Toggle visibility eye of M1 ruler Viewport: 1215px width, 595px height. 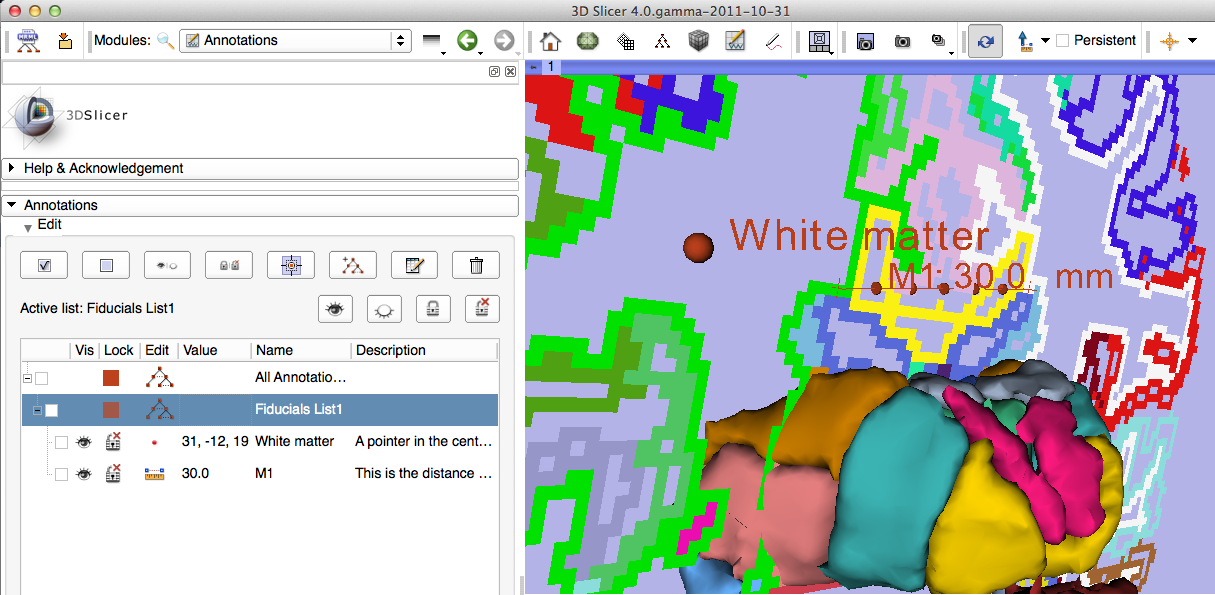tap(84, 474)
